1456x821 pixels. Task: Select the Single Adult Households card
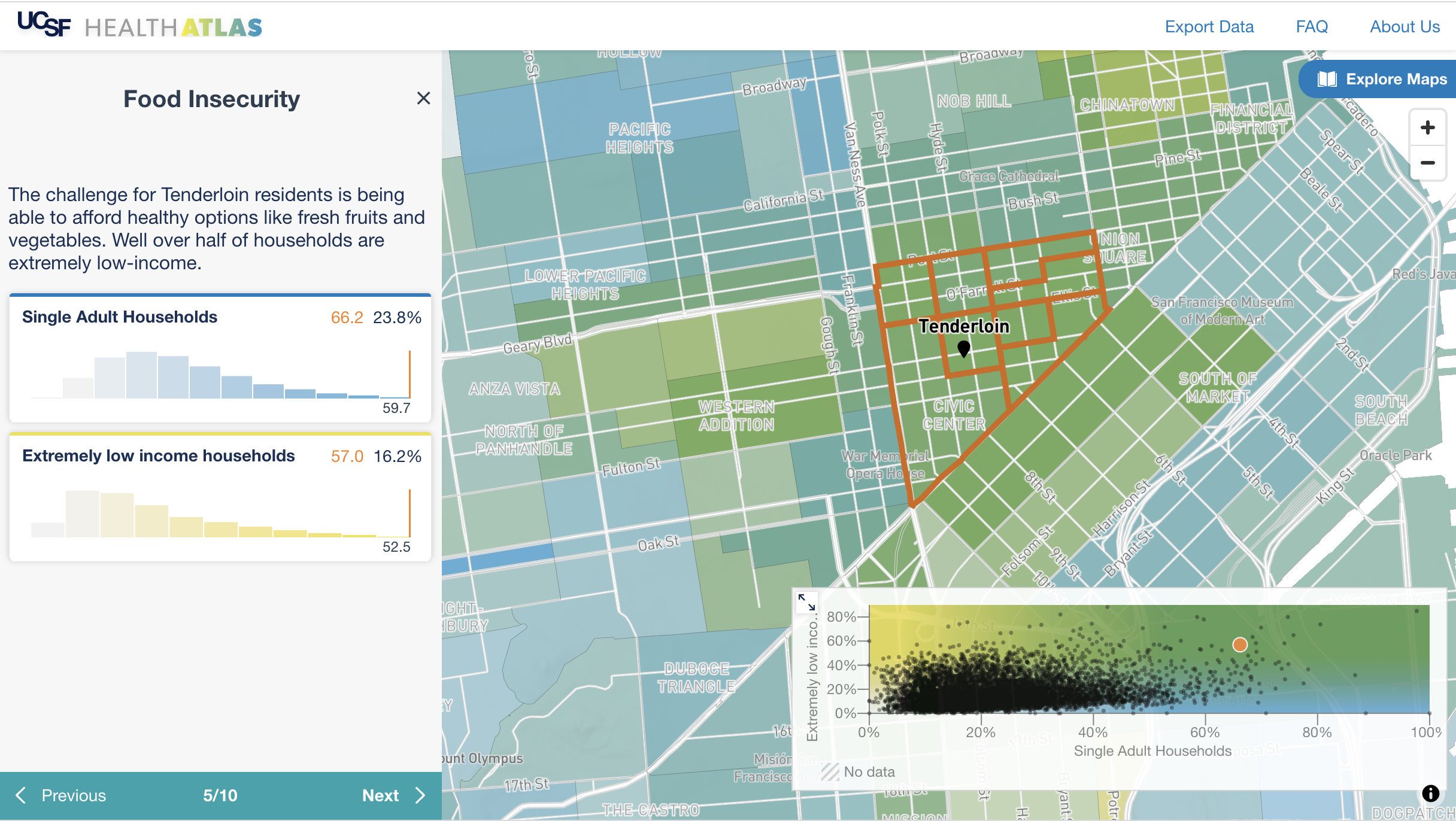tap(220, 358)
